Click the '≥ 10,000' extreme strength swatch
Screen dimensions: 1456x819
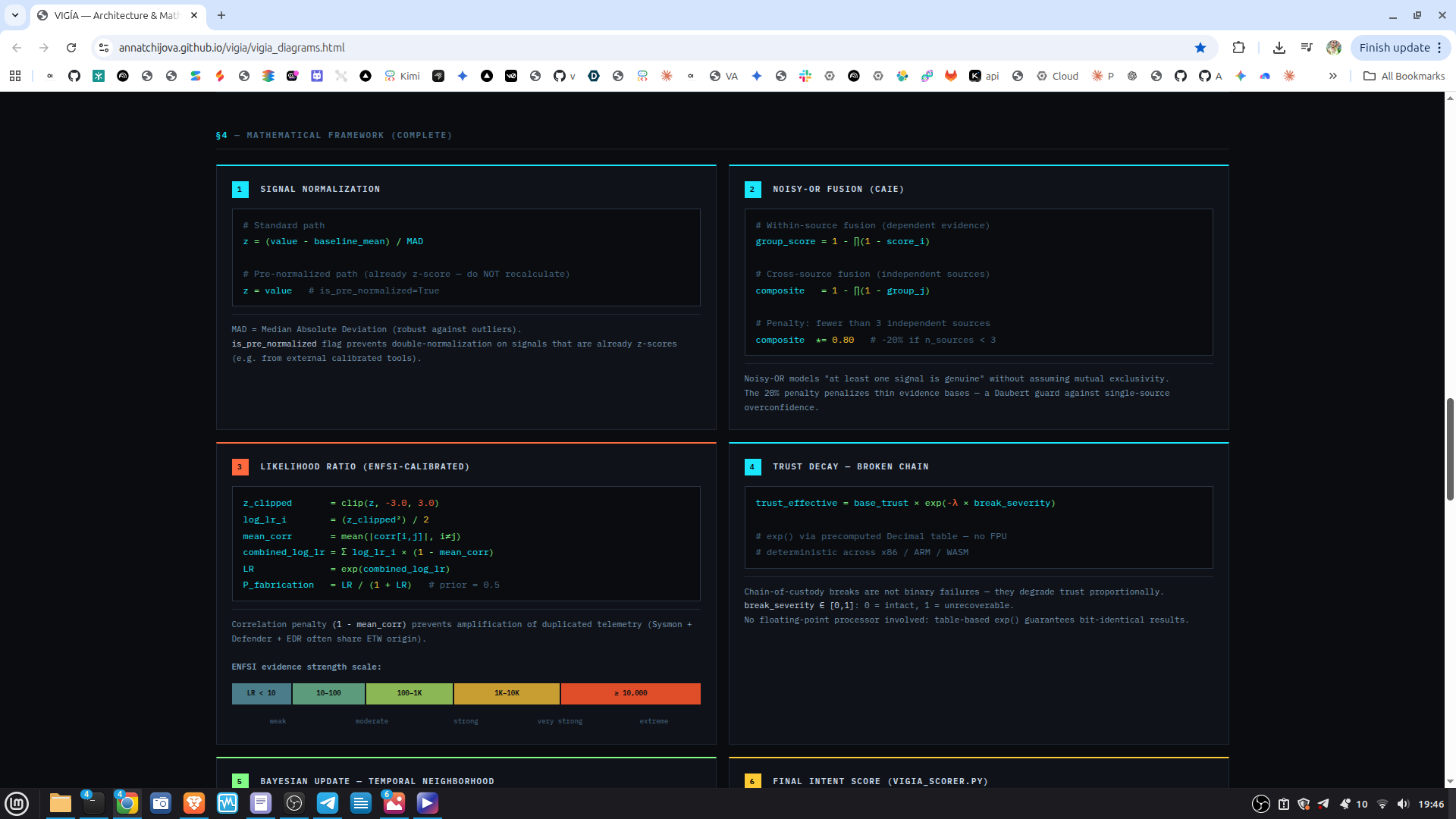(631, 693)
